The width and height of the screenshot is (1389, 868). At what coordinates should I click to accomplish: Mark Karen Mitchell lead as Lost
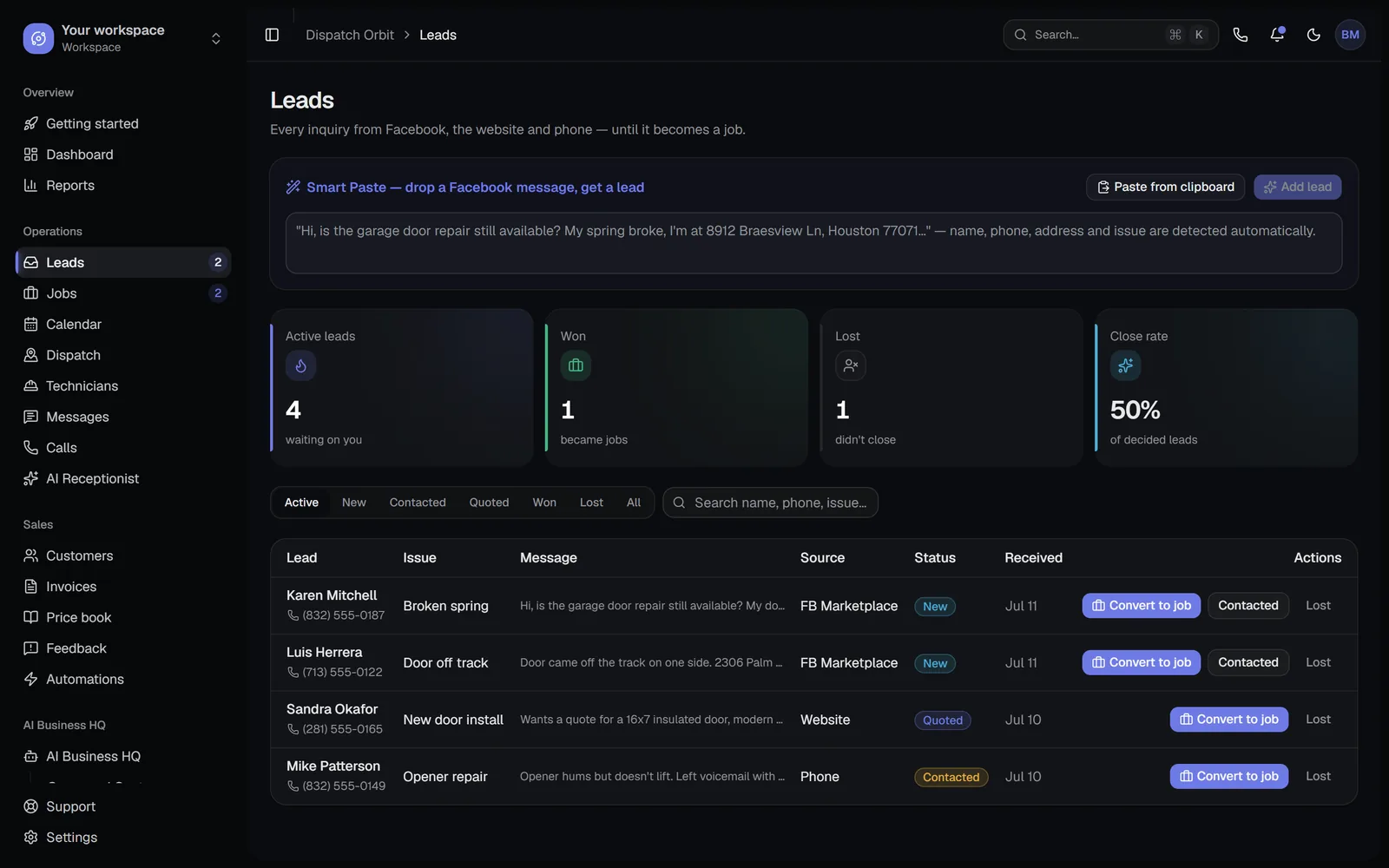click(1318, 605)
